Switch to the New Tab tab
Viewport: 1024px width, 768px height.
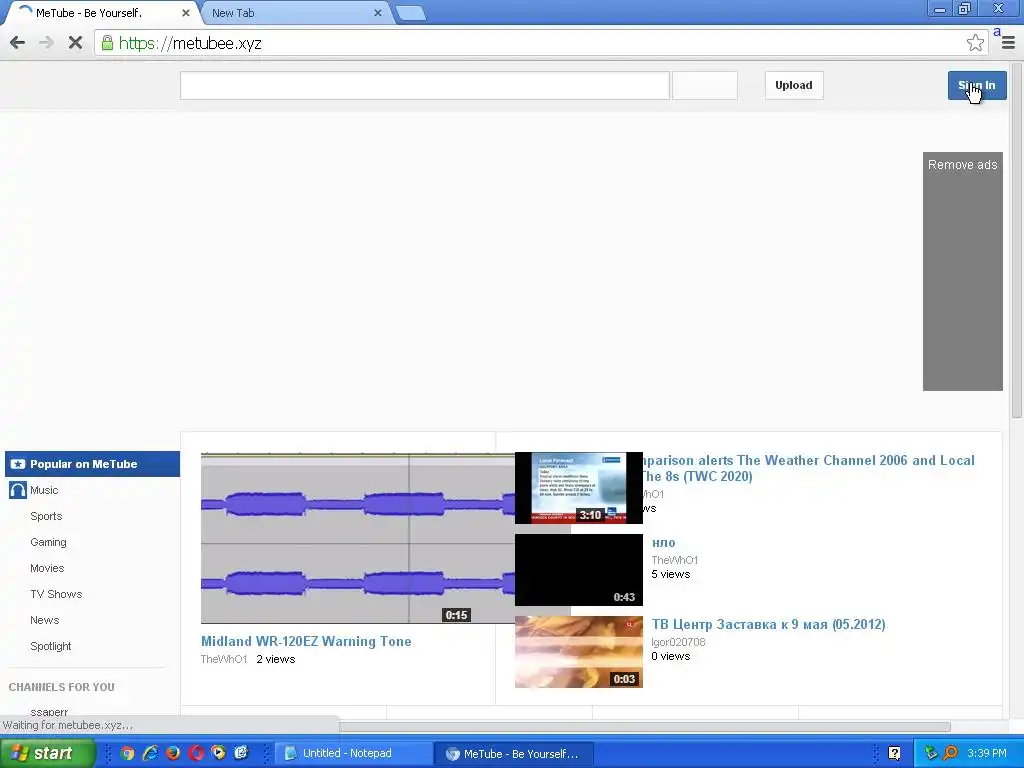tap(294, 12)
